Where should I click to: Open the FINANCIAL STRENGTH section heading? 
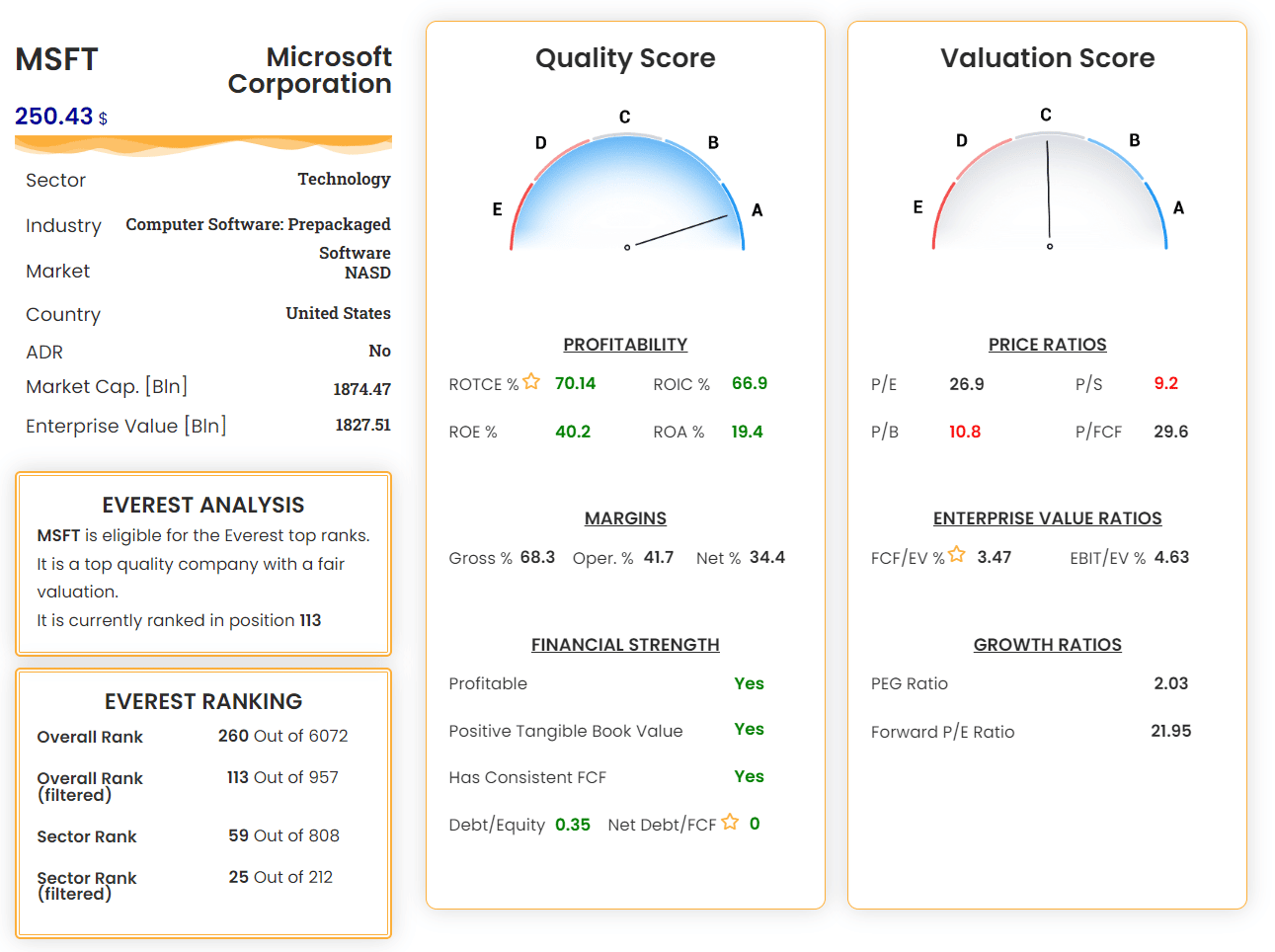coord(625,645)
